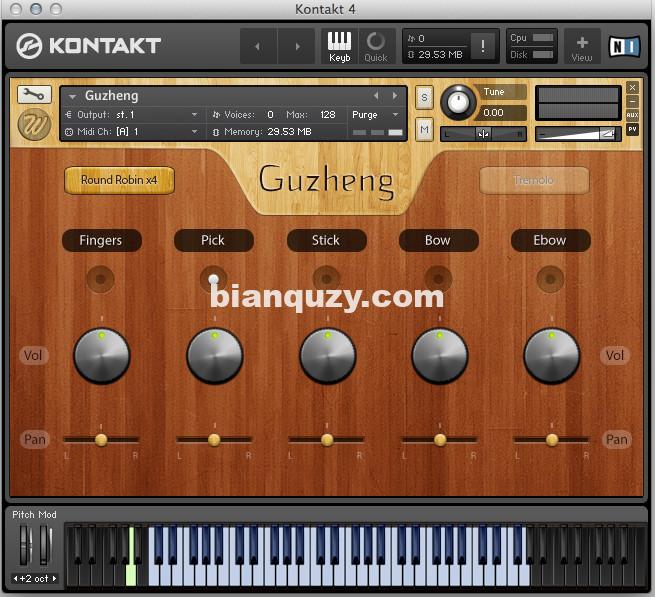Solo the Guzheng instrument
Screen dimensions: 655x597
pyautogui.click(x=424, y=98)
